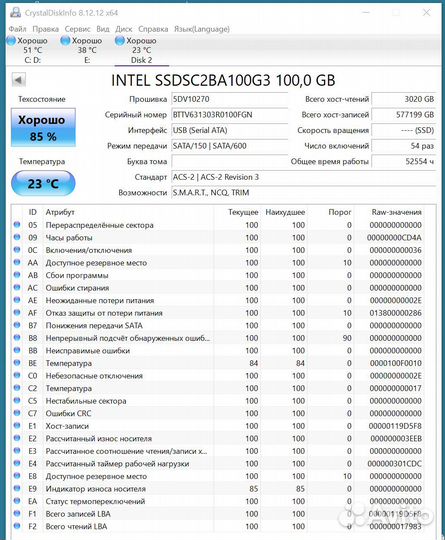Click status icon for attribute B8 row
Viewport: 445px width, 540px height.
coord(17,338)
